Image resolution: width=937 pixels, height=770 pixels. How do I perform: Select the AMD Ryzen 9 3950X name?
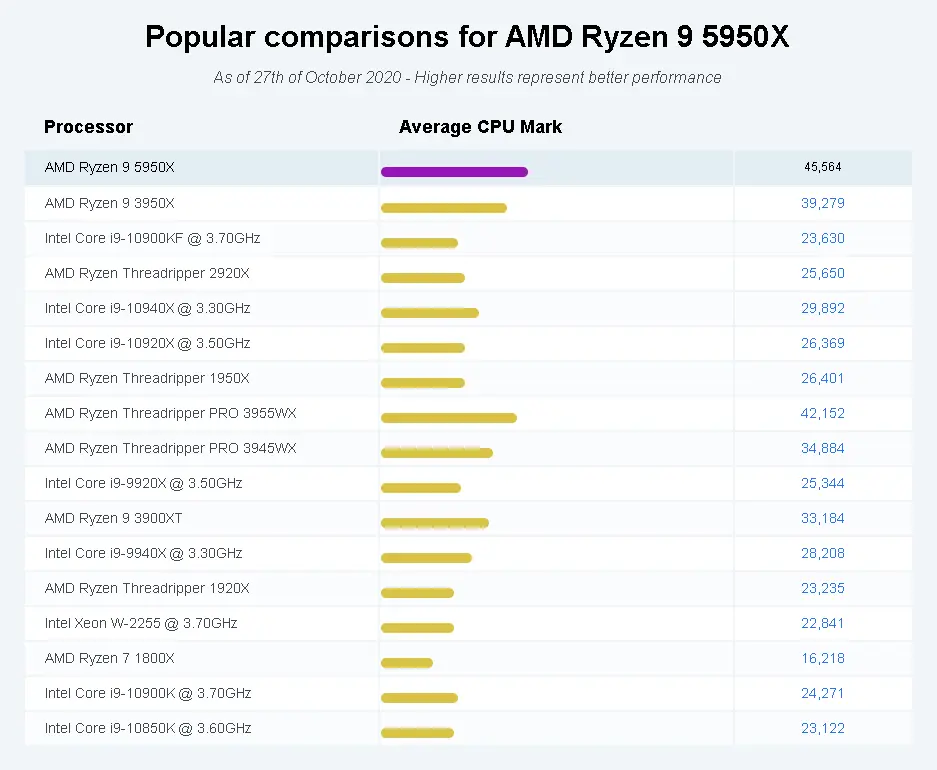pos(109,203)
